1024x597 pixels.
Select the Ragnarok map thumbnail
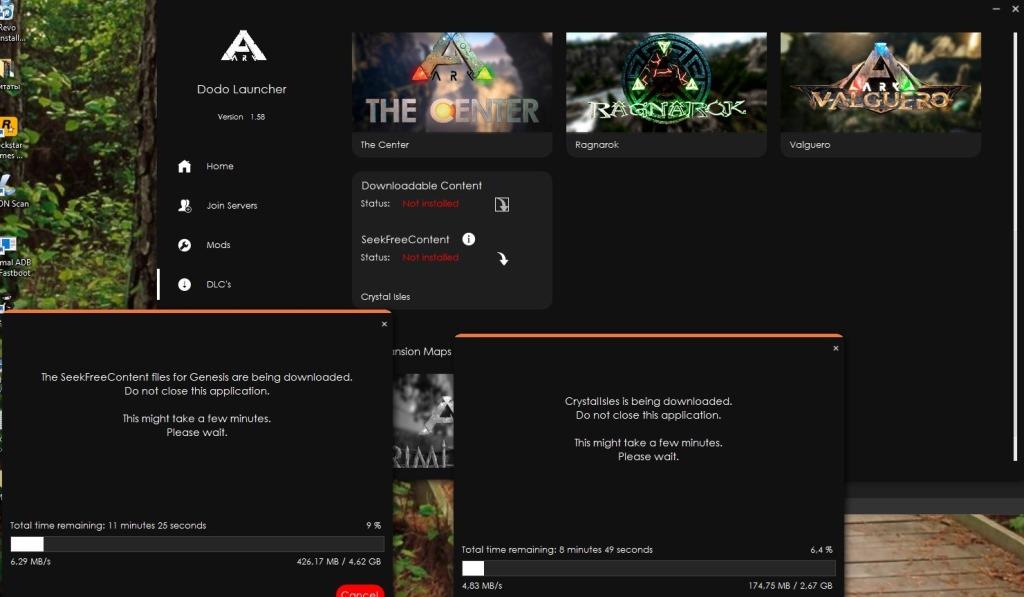point(666,82)
